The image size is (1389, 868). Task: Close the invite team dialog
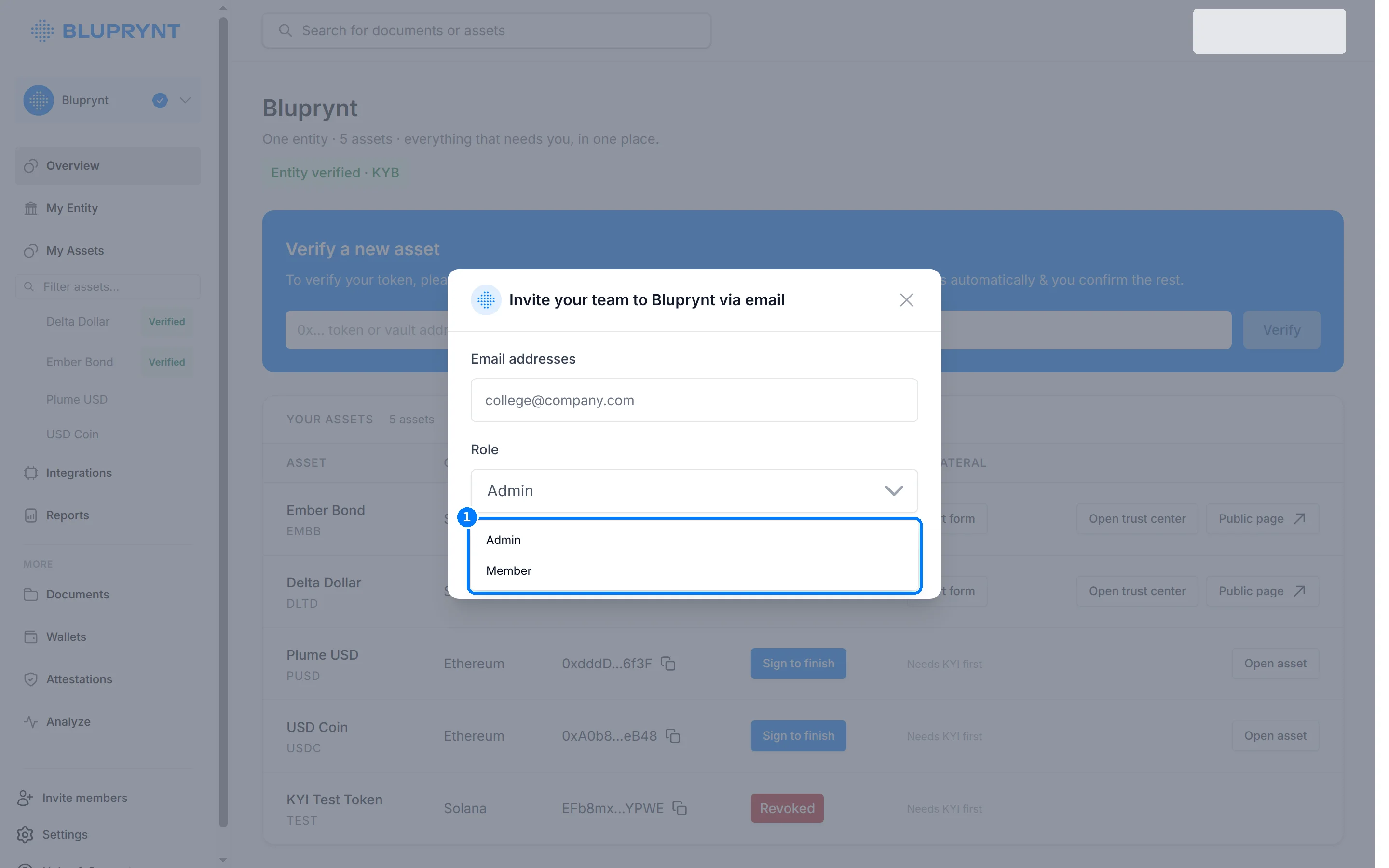pos(906,299)
